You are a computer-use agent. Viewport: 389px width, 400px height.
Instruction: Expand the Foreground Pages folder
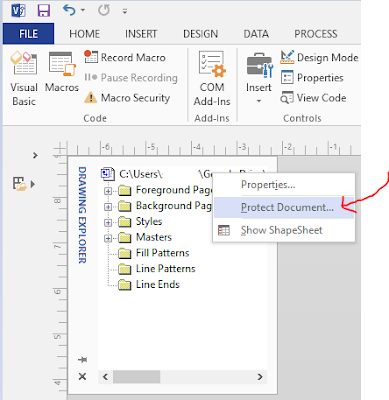click(x=108, y=191)
